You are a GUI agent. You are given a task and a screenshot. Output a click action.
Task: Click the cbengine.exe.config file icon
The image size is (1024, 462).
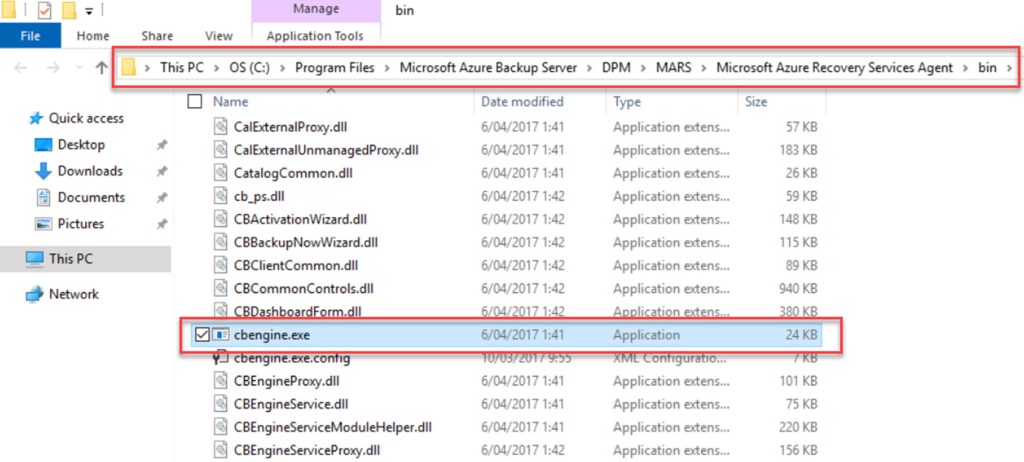(221, 358)
